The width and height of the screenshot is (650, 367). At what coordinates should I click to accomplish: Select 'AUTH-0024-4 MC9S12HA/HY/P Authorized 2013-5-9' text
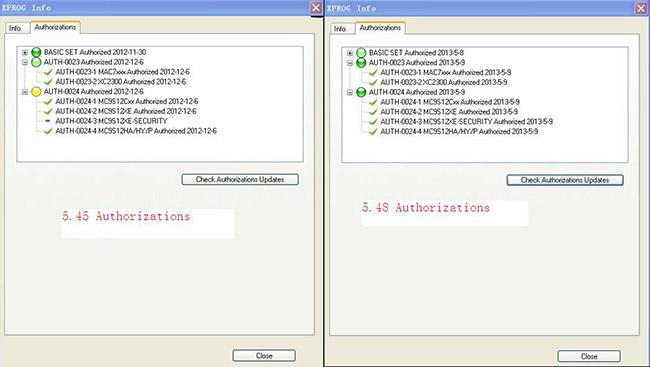(459, 132)
